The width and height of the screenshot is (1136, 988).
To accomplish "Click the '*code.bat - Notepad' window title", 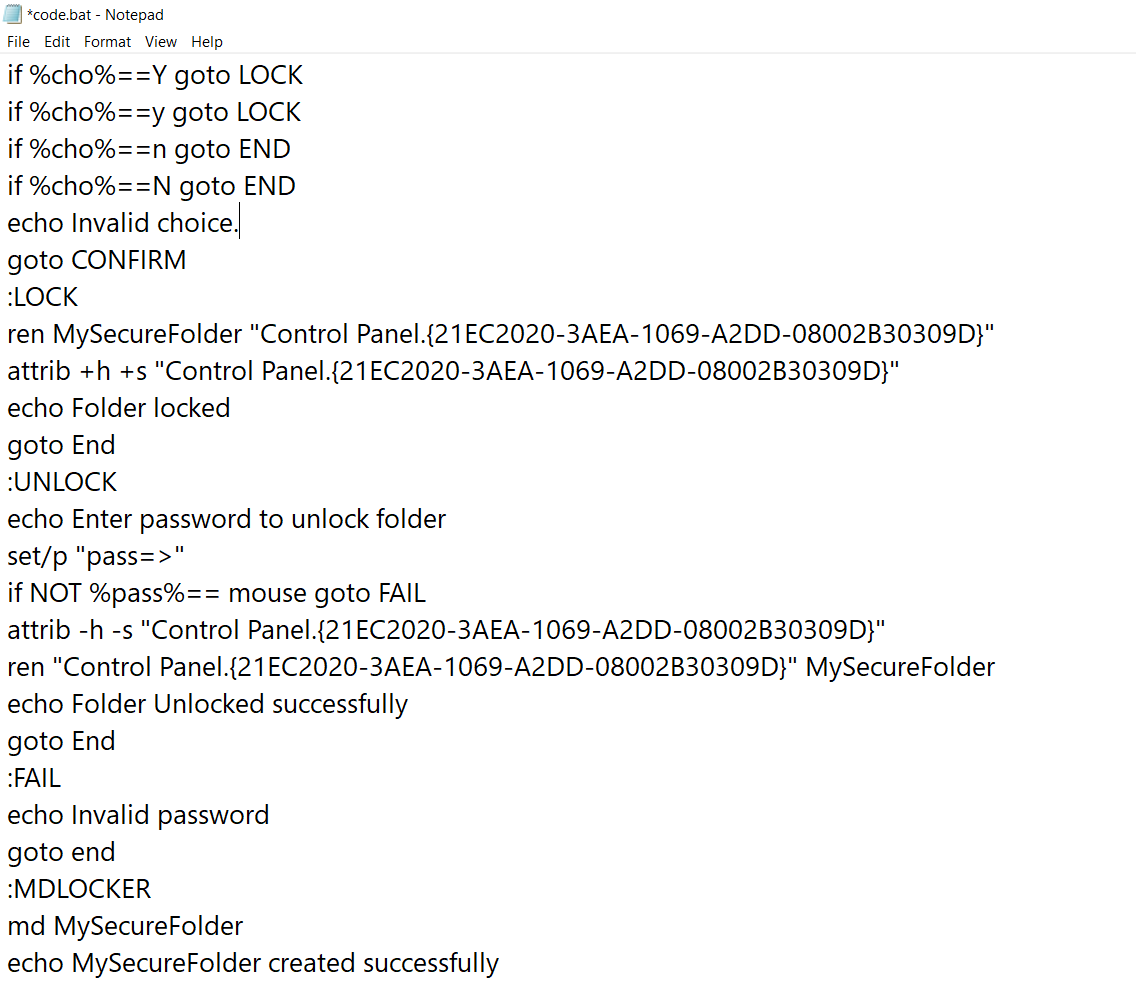I will (95, 14).
